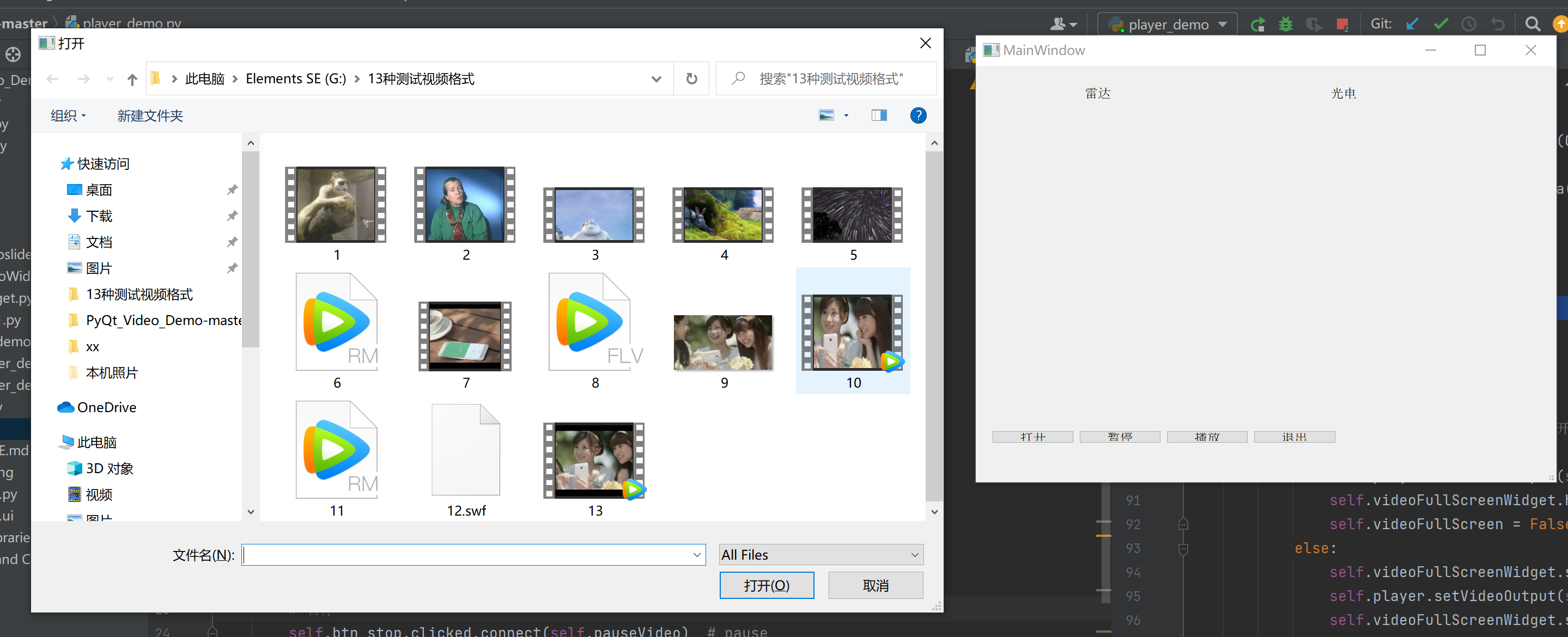Open help via the question mark icon
1568x637 pixels.
919,115
